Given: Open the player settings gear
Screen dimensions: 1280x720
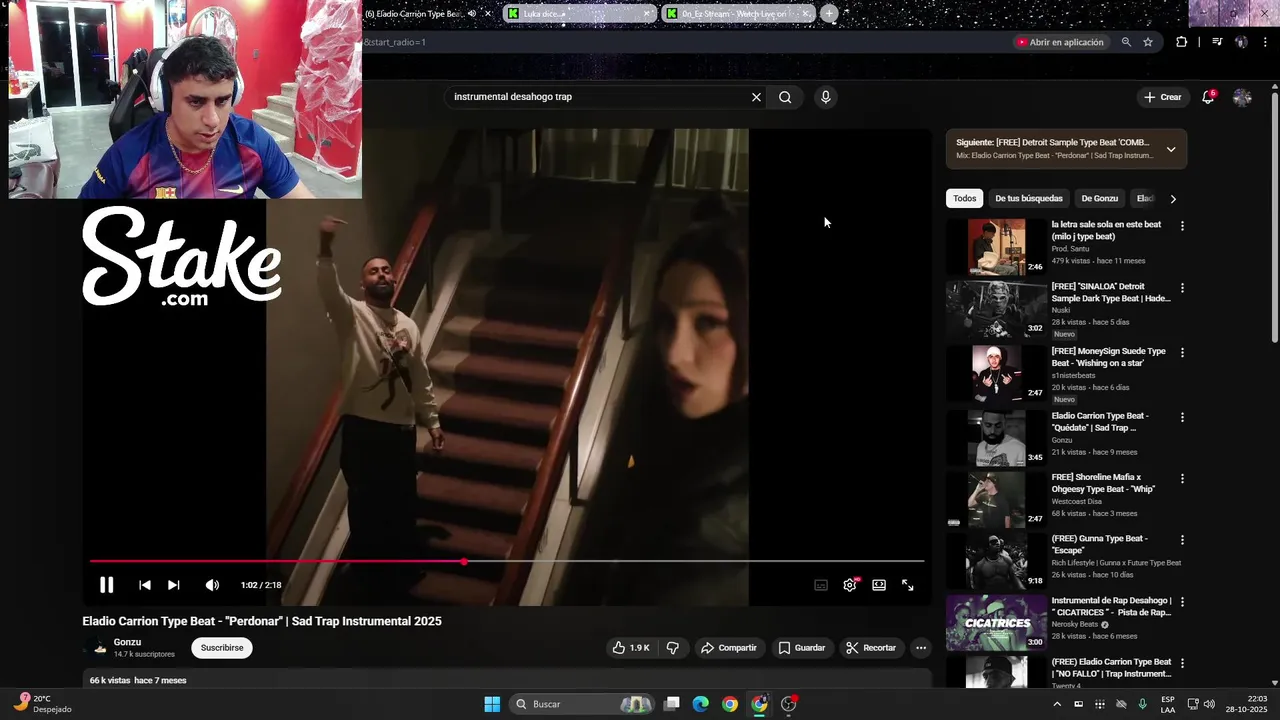Looking at the screenshot, I should 850,585.
